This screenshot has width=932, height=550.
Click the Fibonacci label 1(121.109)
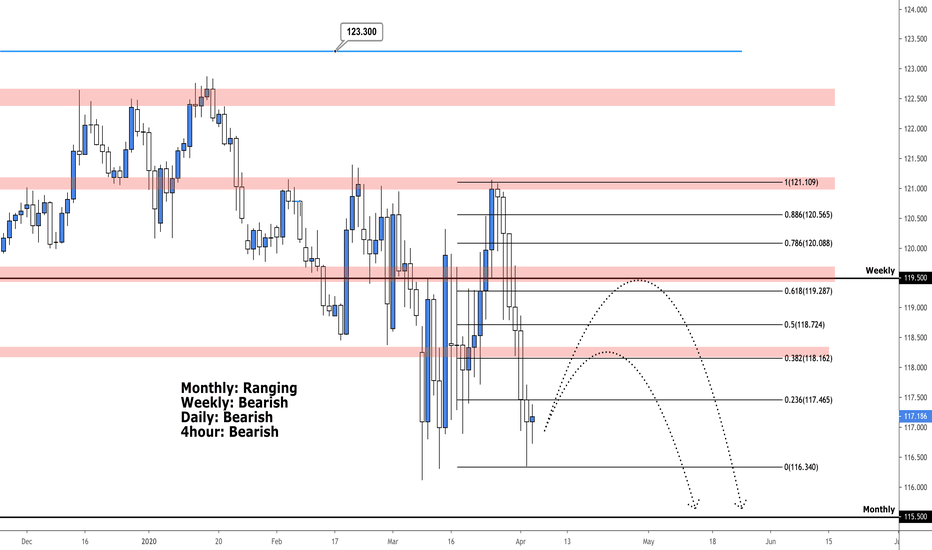pyautogui.click(x=801, y=183)
